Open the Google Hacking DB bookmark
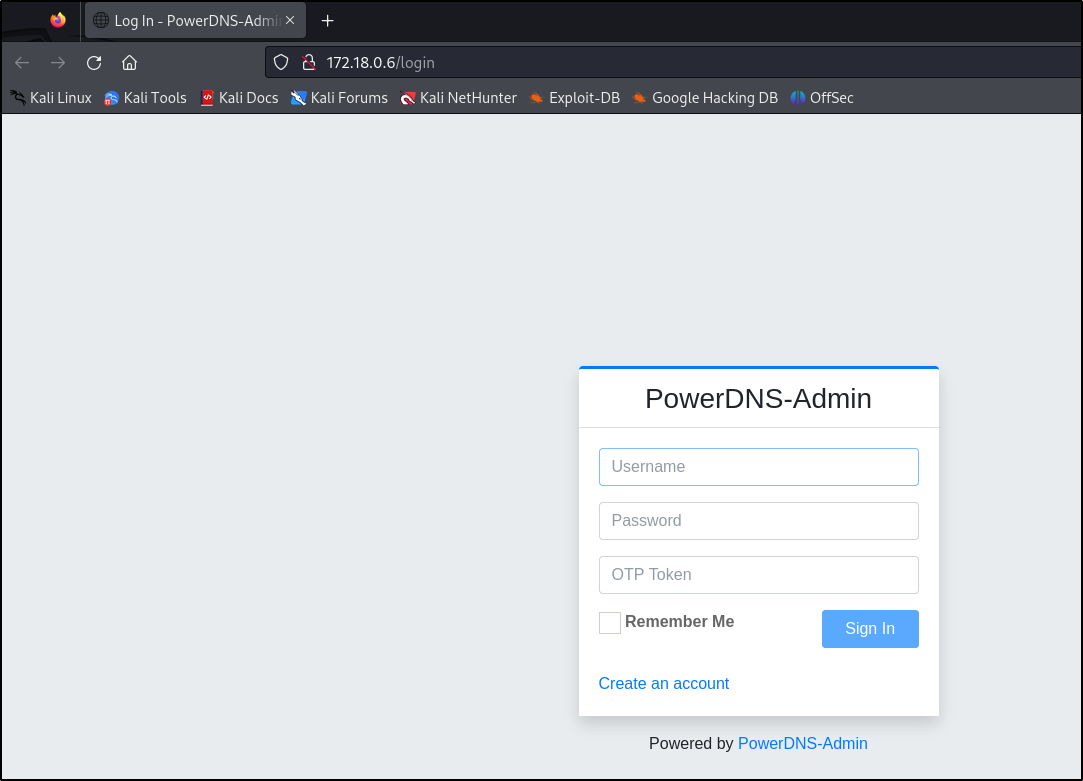 705,98
